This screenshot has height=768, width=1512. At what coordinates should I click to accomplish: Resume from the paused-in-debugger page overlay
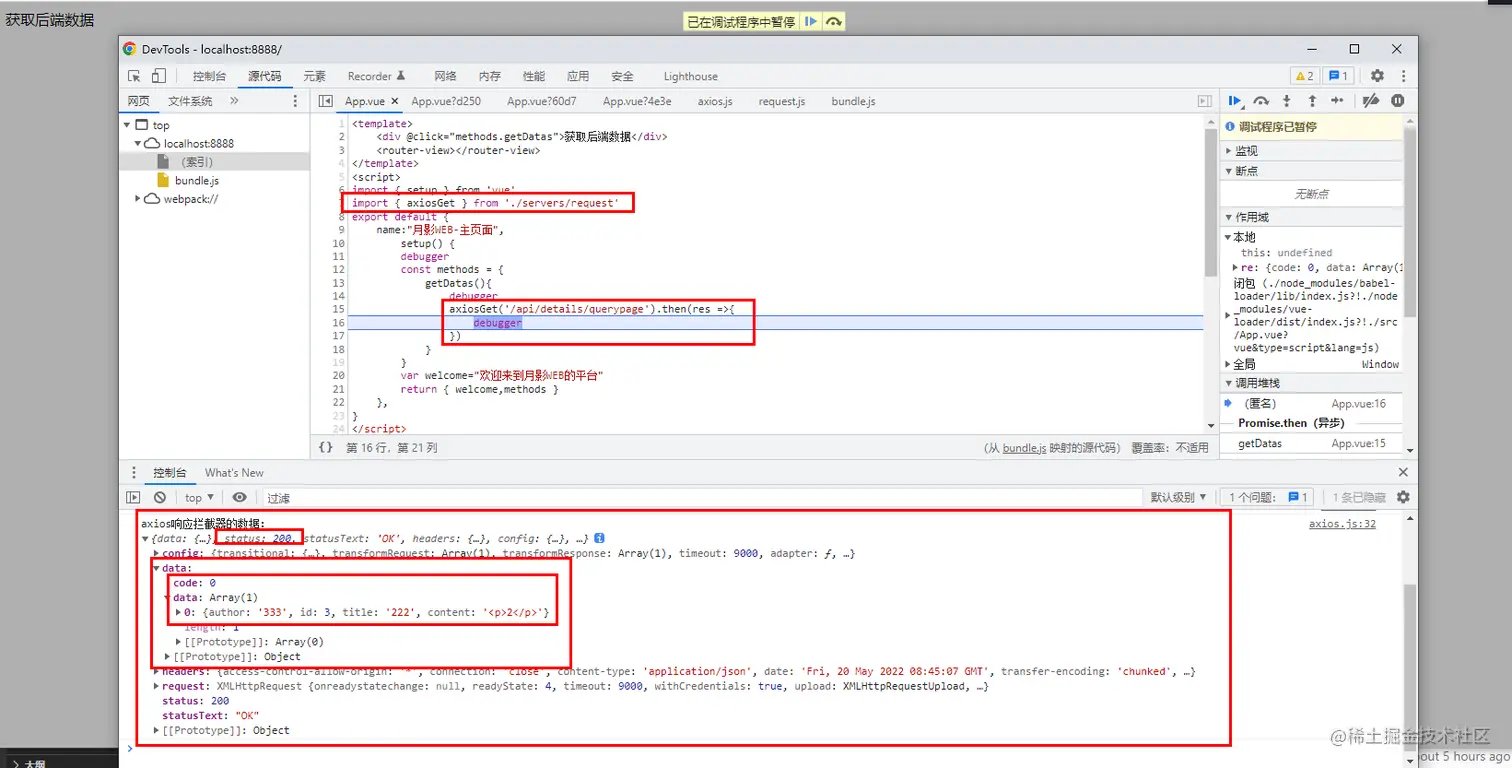point(811,21)
